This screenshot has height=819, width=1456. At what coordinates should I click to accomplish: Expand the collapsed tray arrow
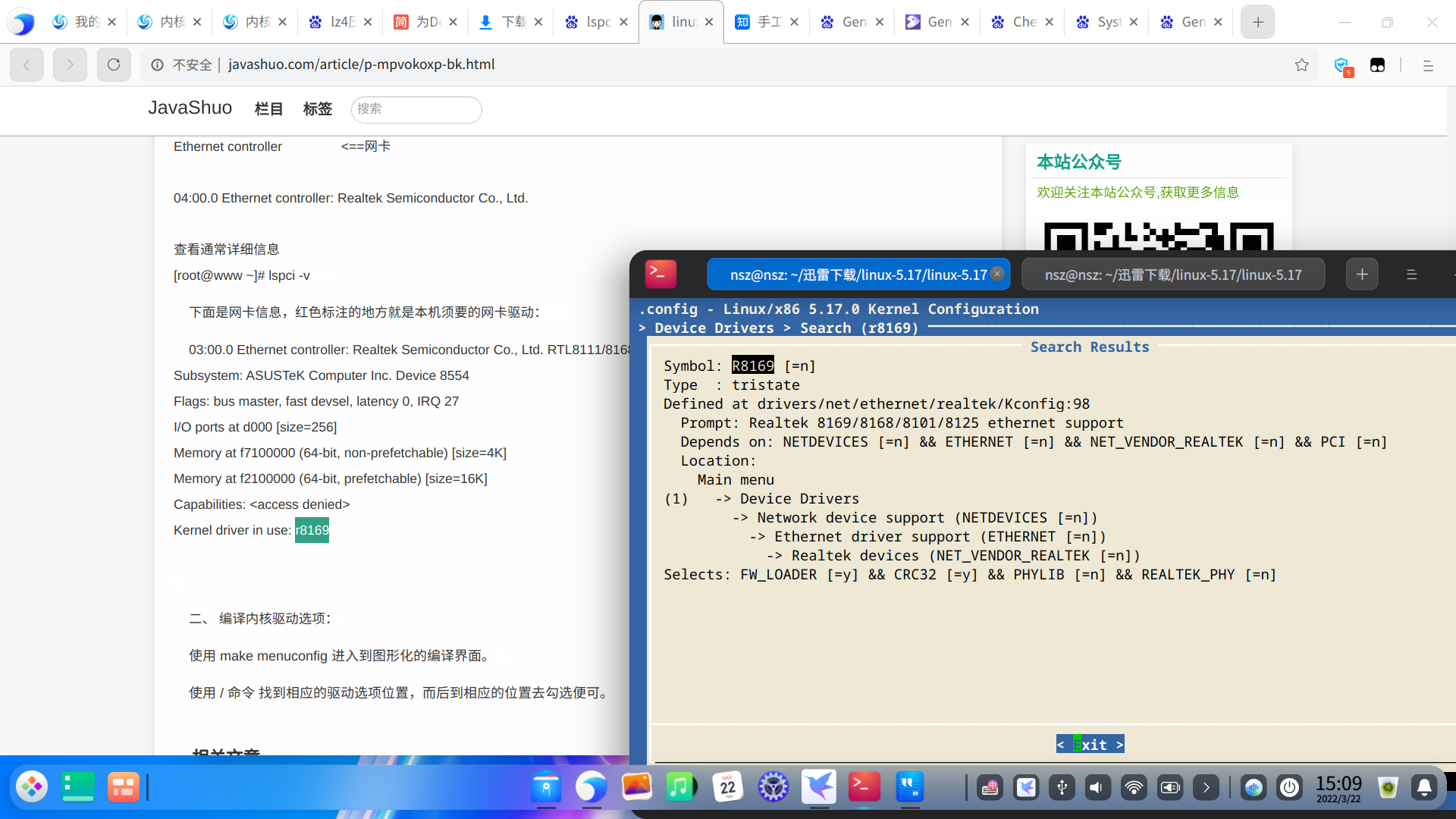point(1206,788)
